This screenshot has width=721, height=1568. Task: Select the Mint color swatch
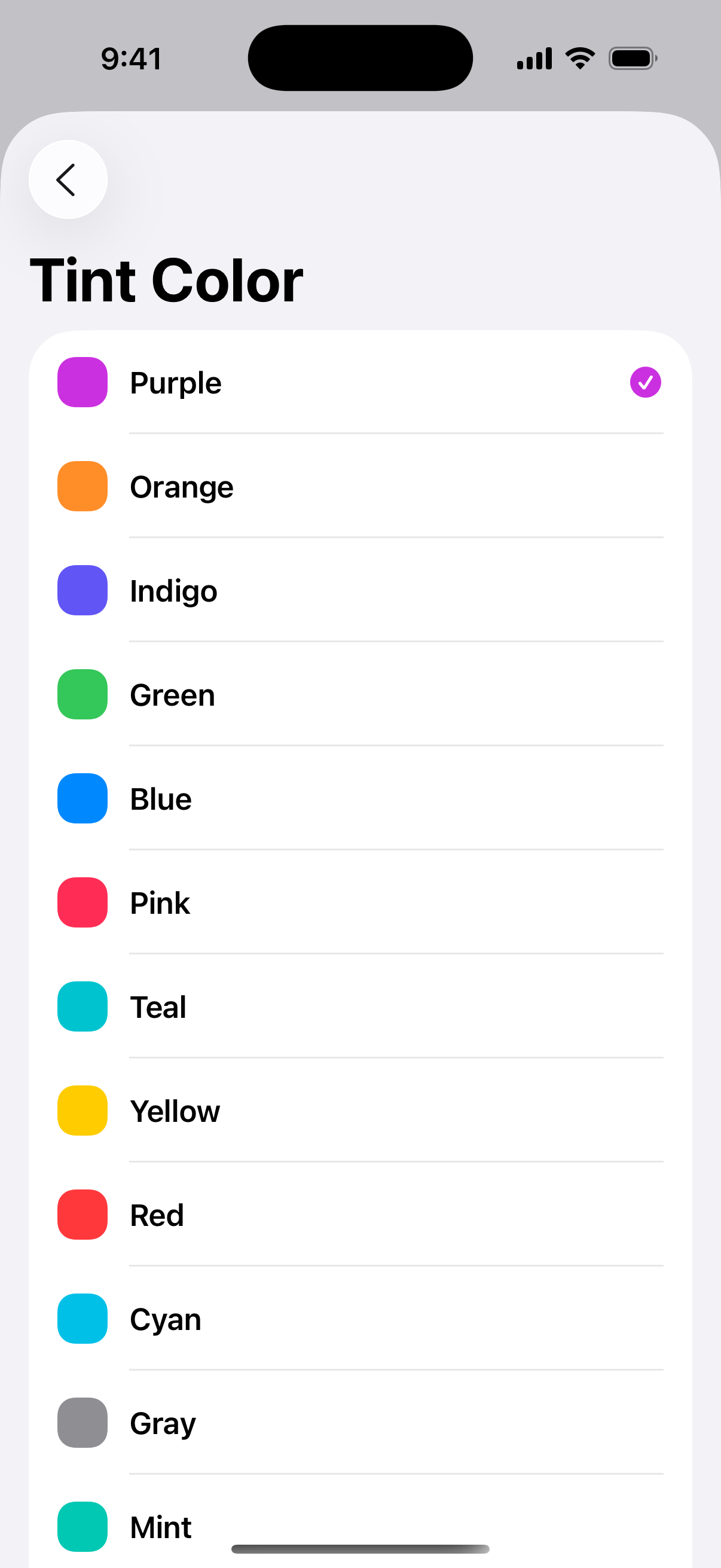[82, 1527]
